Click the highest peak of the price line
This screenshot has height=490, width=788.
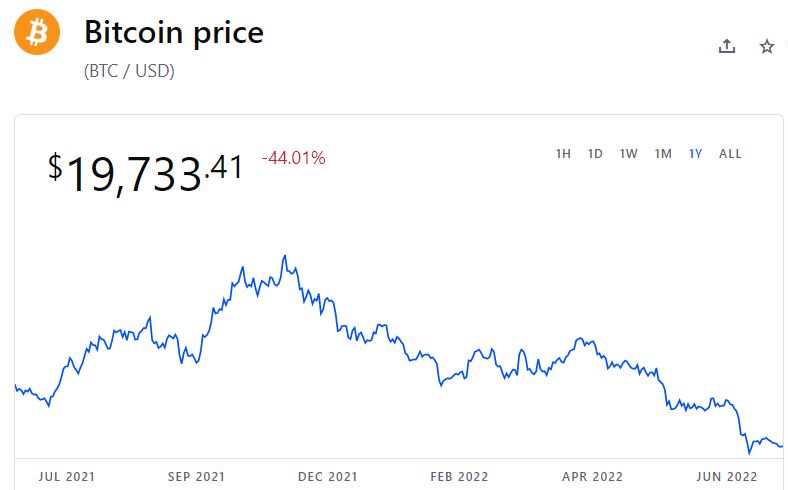[285, 256]
